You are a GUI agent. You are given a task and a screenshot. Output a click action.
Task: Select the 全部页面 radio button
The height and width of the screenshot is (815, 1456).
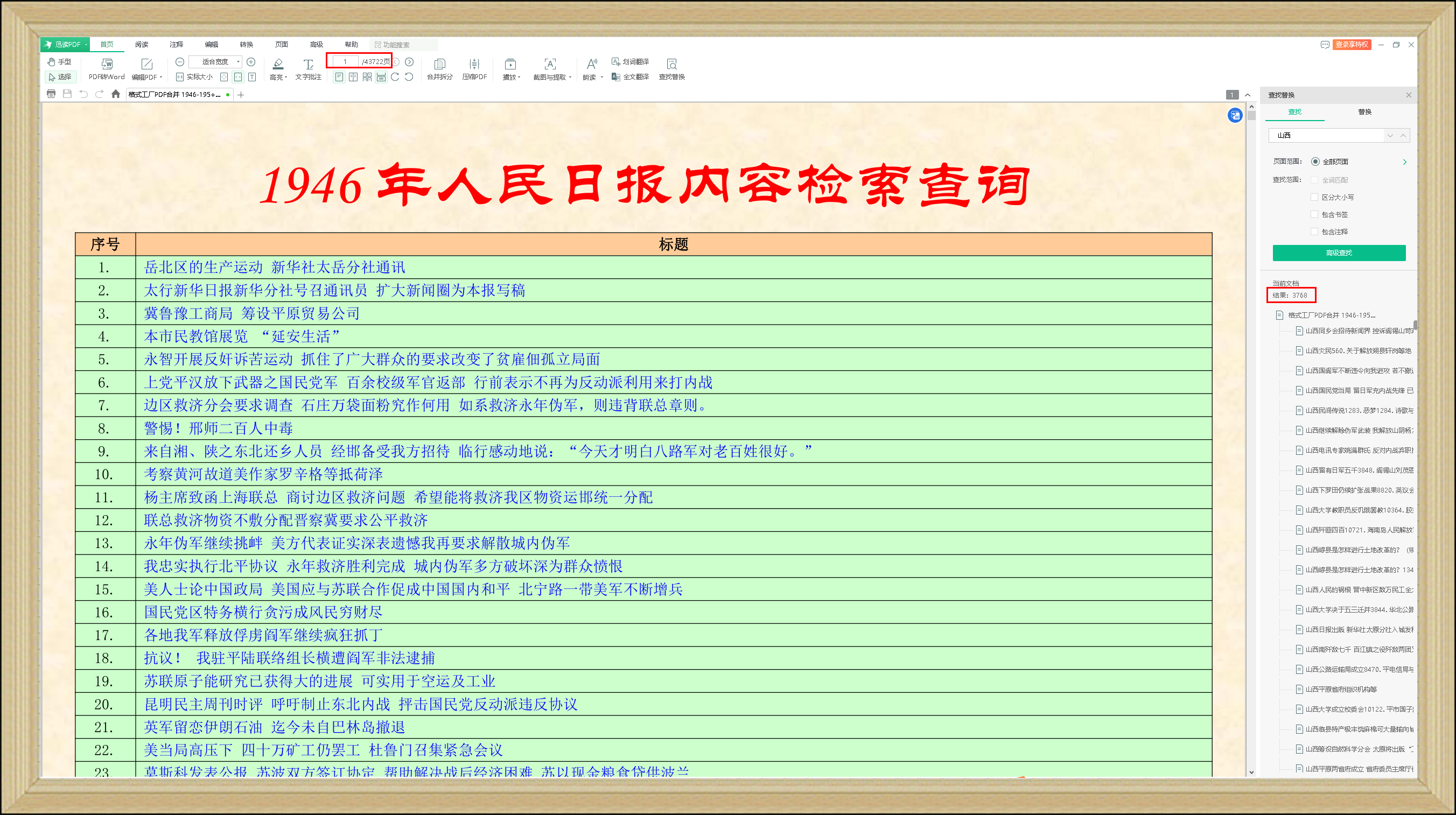(1315, 161)
